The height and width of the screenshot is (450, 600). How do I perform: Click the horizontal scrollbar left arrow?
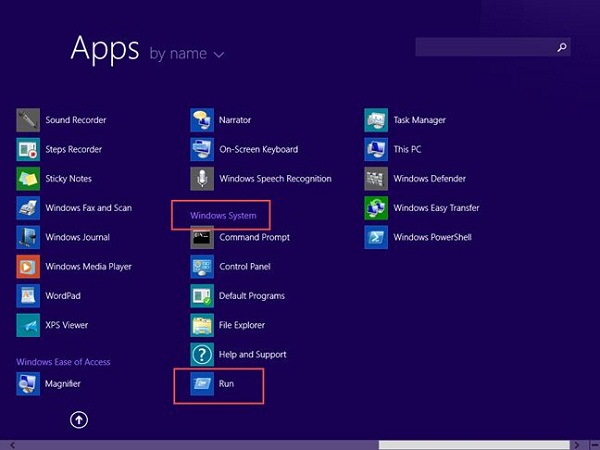pyautogui.click(x=12, y=445)
